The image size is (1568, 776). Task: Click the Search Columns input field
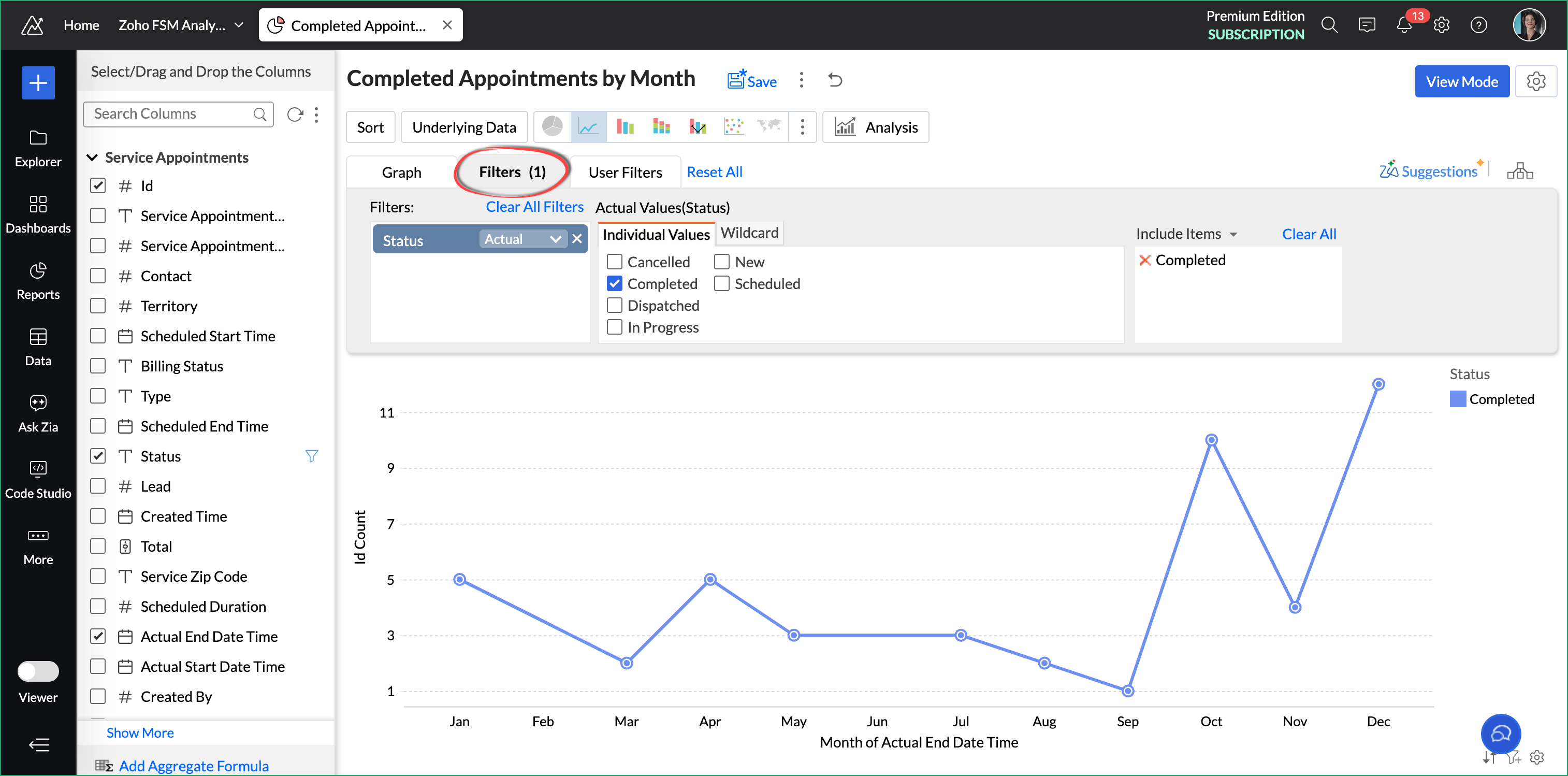170,114
